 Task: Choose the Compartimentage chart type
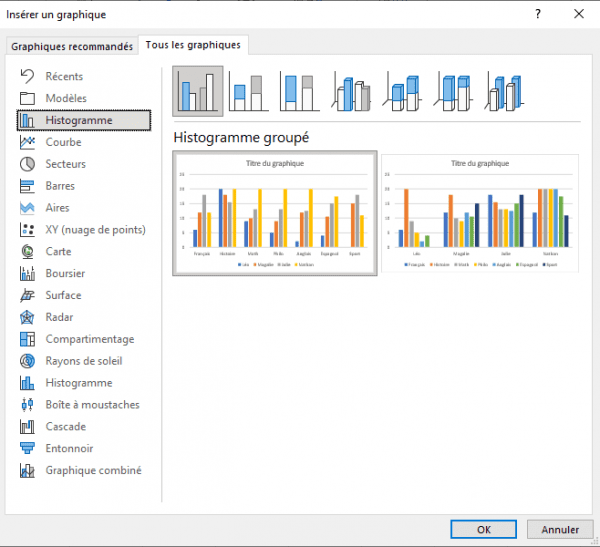(84, 339)
